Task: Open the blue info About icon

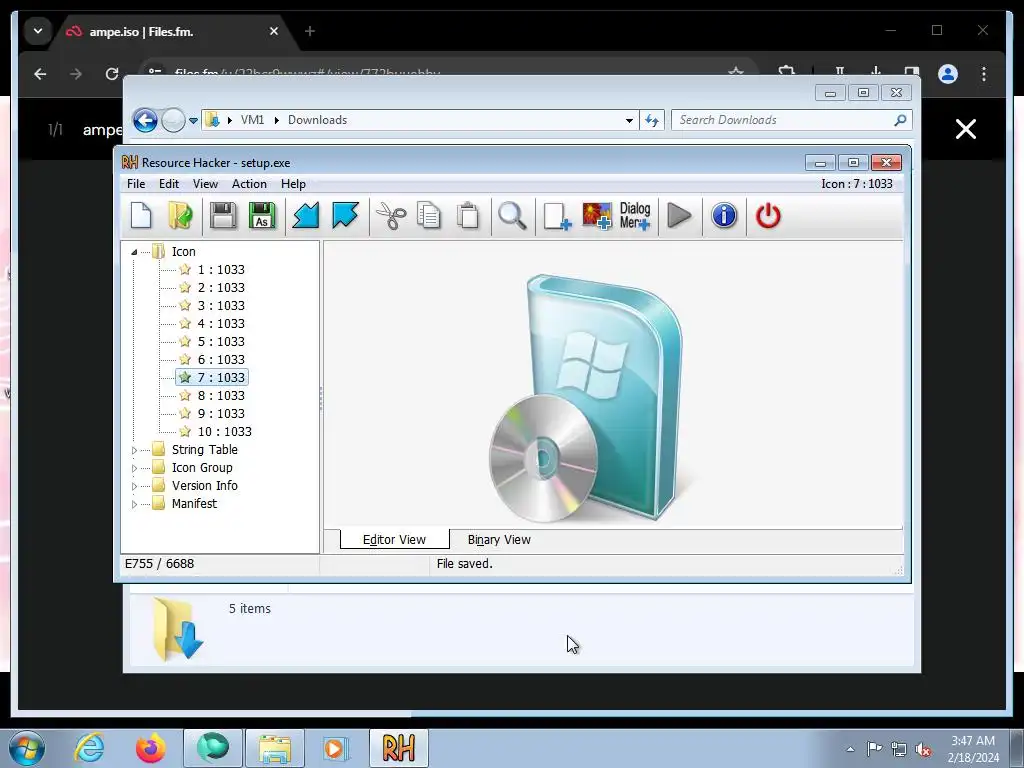Action: click(724, 216)
